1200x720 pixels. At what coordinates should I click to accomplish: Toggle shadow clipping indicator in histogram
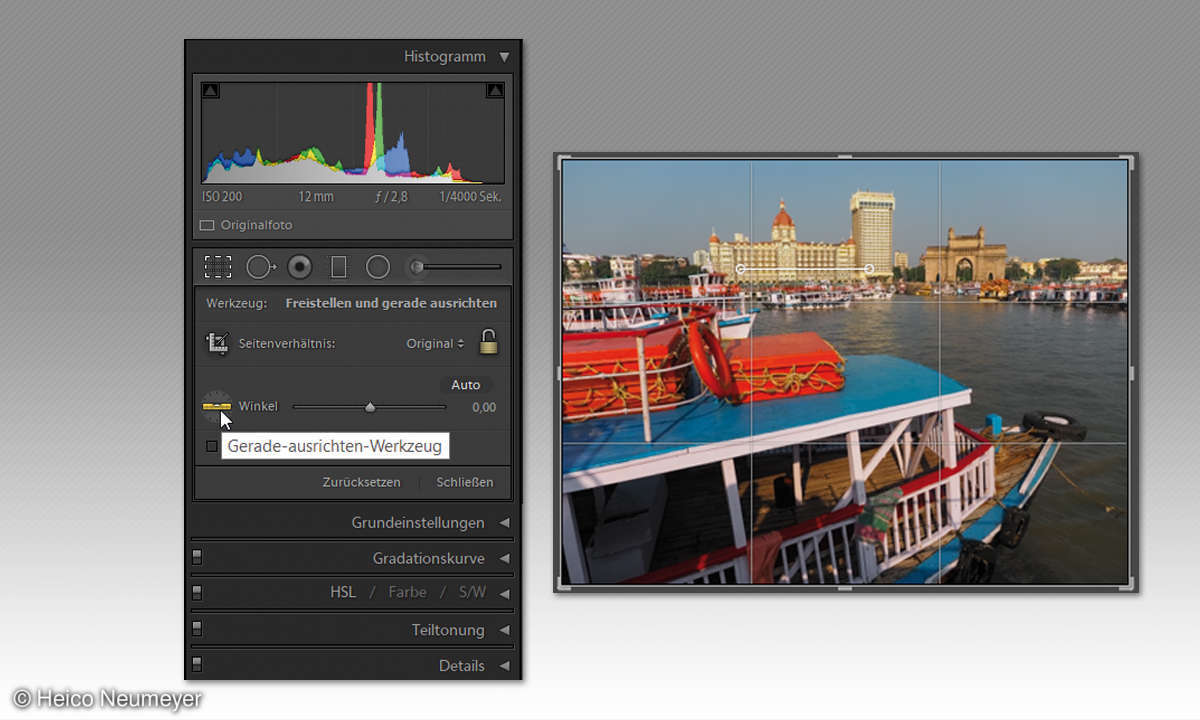[210, 91]
